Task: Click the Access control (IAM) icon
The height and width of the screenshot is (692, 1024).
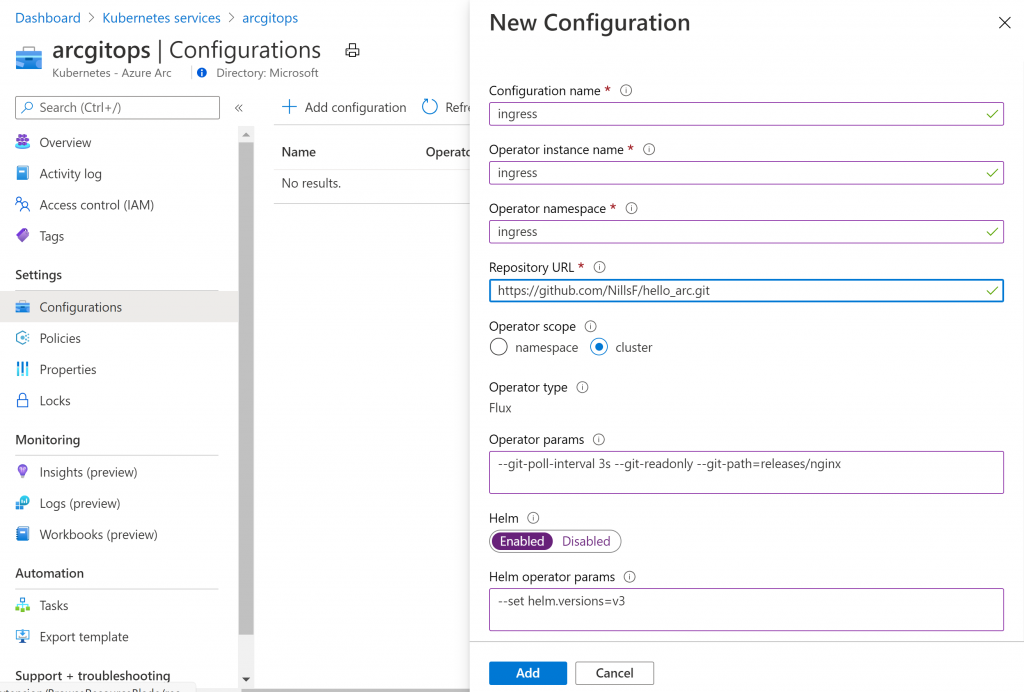Action: [23, 204]
